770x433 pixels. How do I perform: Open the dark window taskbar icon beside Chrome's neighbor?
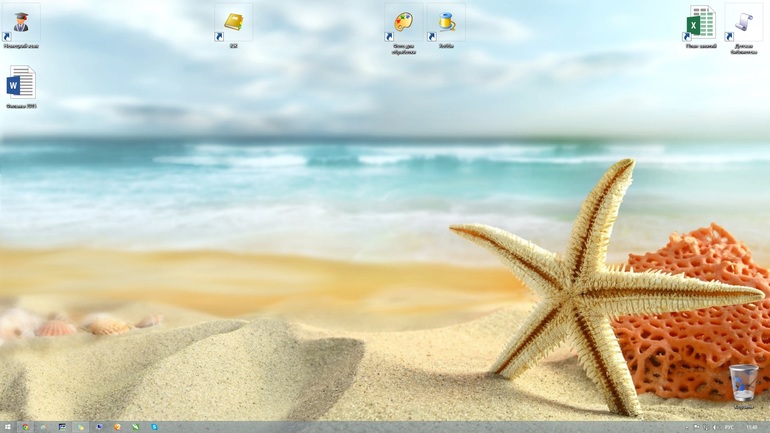point(62,427)
